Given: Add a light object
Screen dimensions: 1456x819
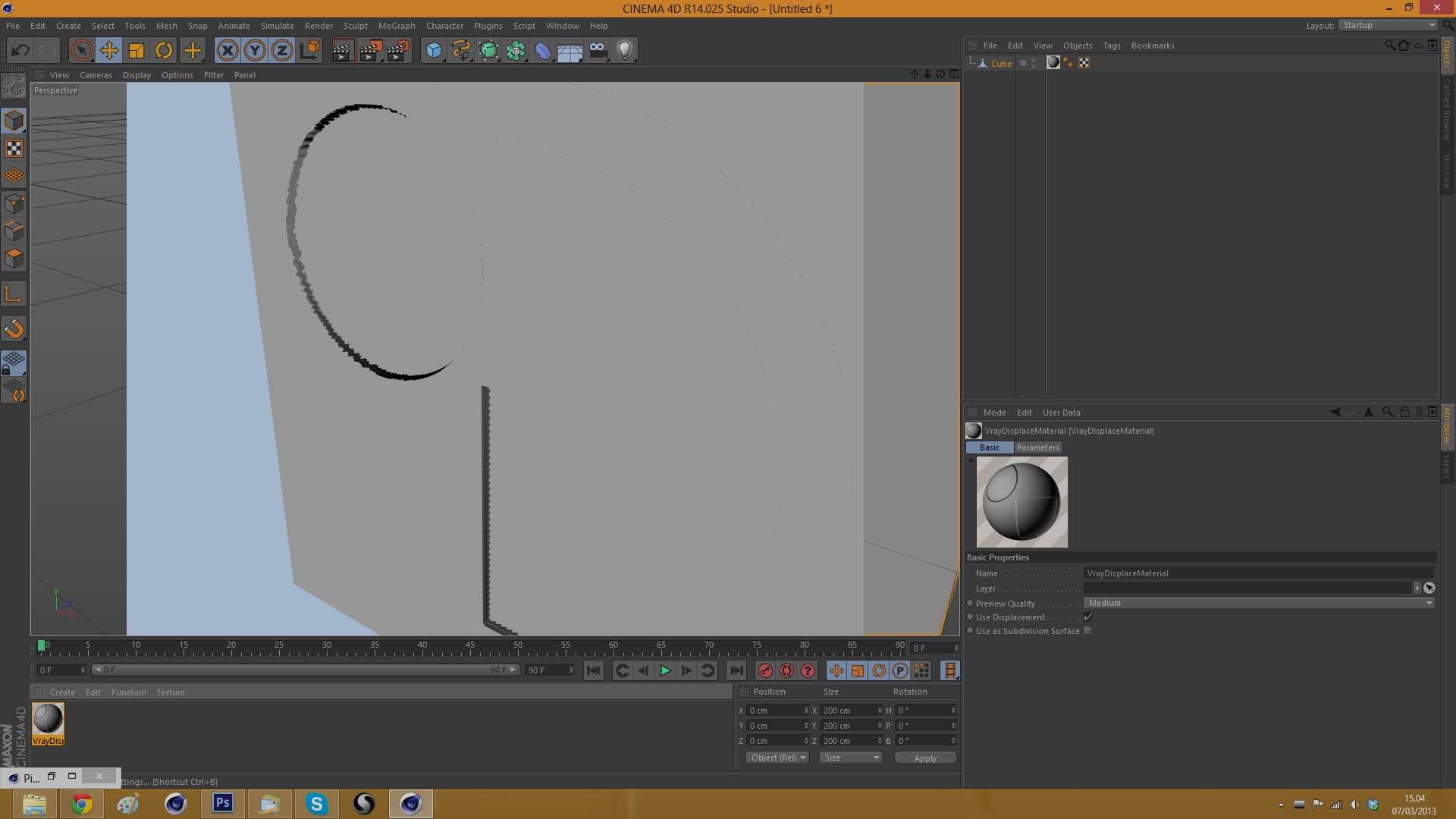Looking at the screenshot, I should tap(624, 51).
